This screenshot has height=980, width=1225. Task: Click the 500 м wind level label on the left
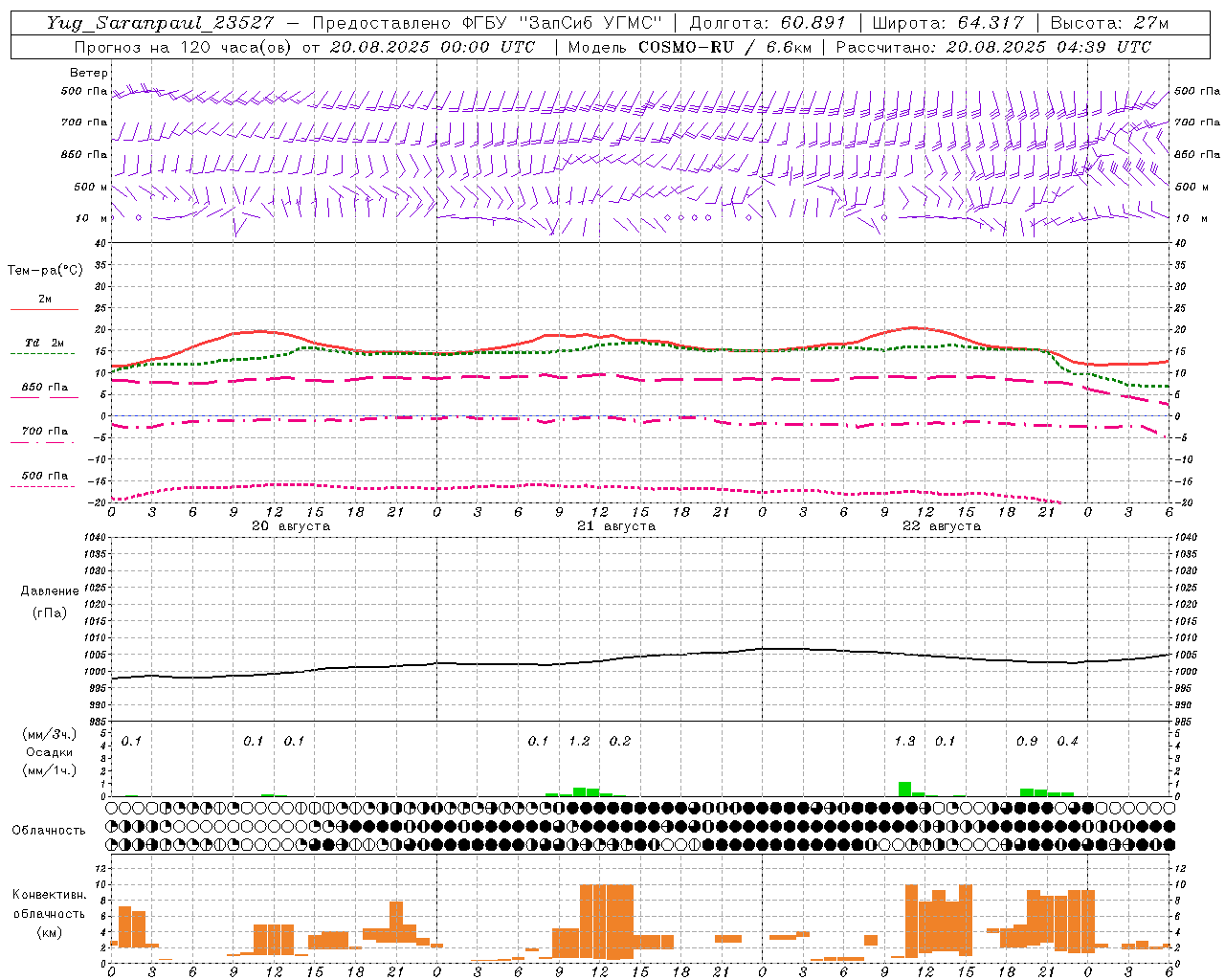pos(91,187)
